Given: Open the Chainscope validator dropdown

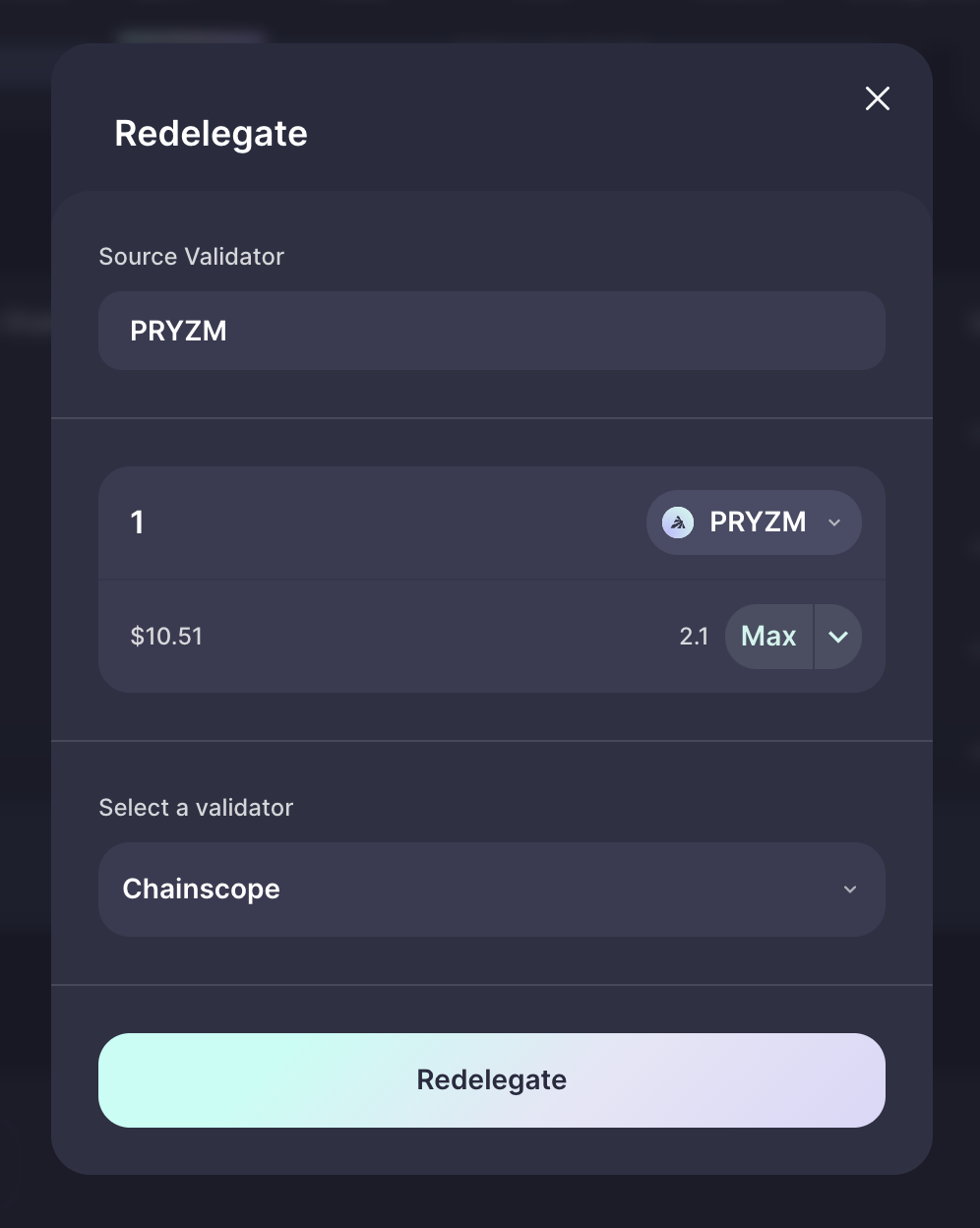Looking at the screenshot, I should (492, 890).
